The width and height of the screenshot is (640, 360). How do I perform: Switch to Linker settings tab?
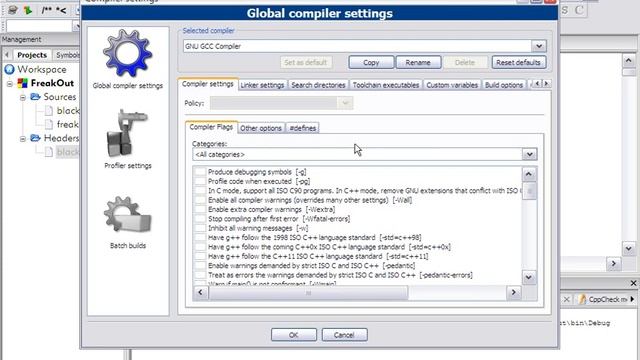click(262, 85)
